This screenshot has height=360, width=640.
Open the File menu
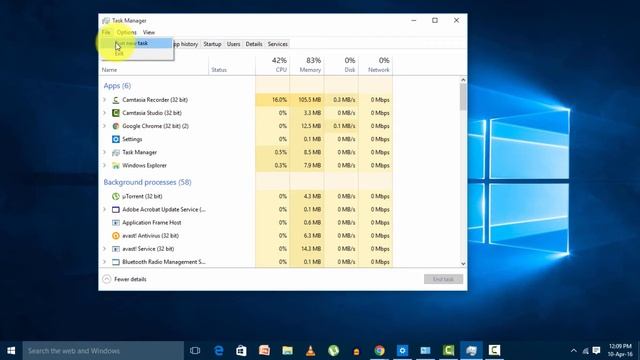point(106,32)
